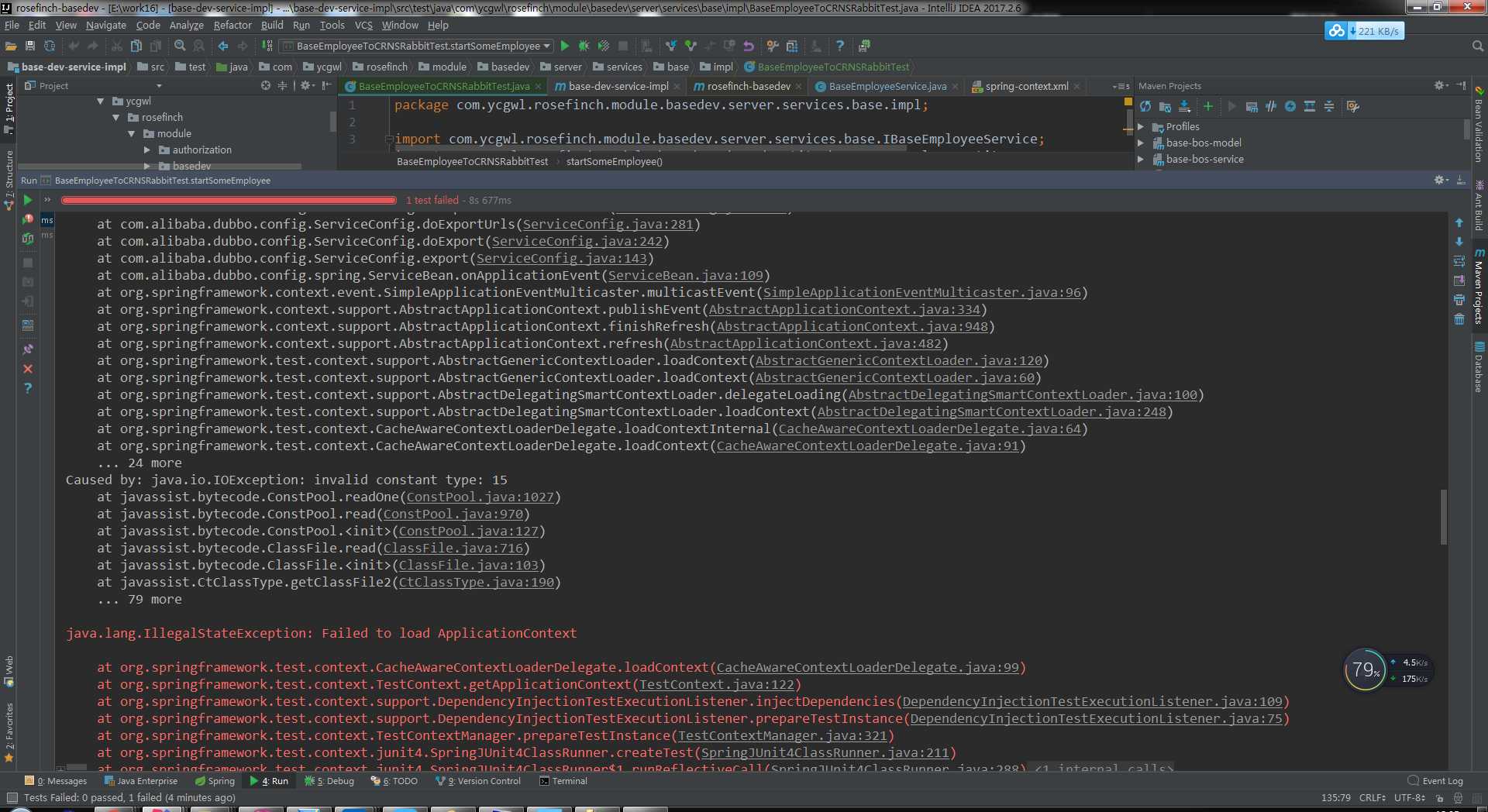1488x812 pixels.
Task: Open Event Log button
Action: 1435,781
